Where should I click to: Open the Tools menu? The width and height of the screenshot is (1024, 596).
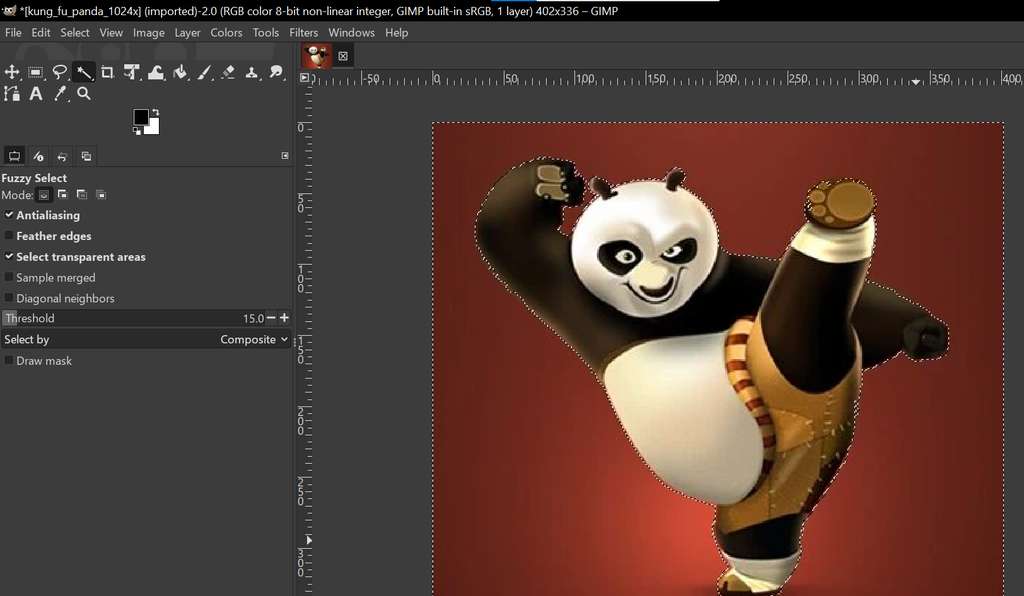pyautogui.click(x=266, y=33)
